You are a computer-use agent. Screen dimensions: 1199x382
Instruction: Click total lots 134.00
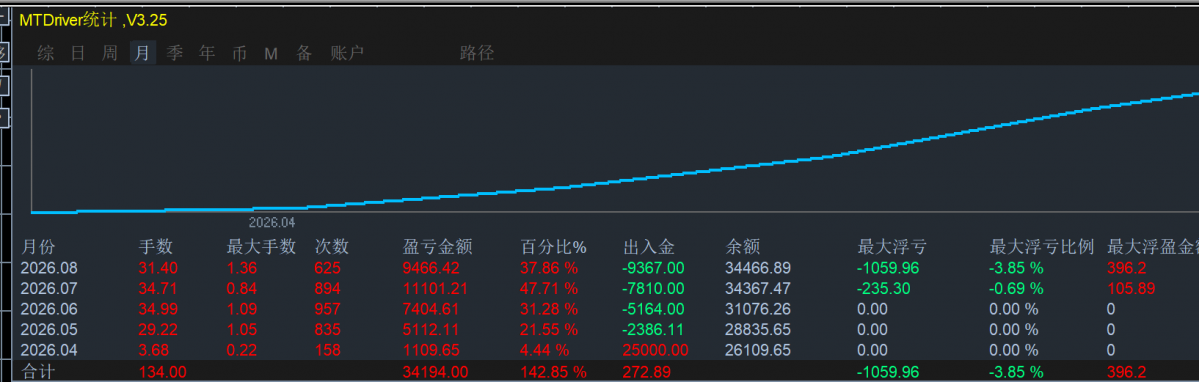pyautogui.click(x=161, y=372)
